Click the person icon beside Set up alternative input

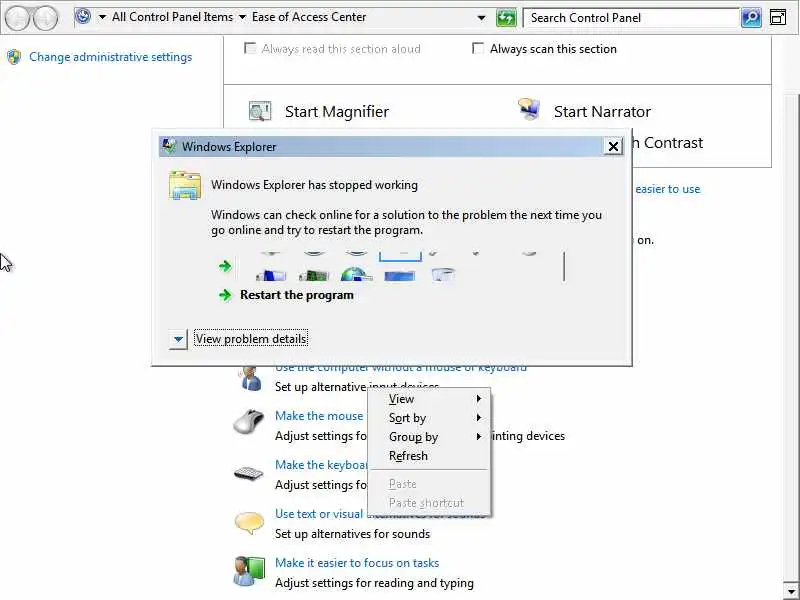(250, 379)
